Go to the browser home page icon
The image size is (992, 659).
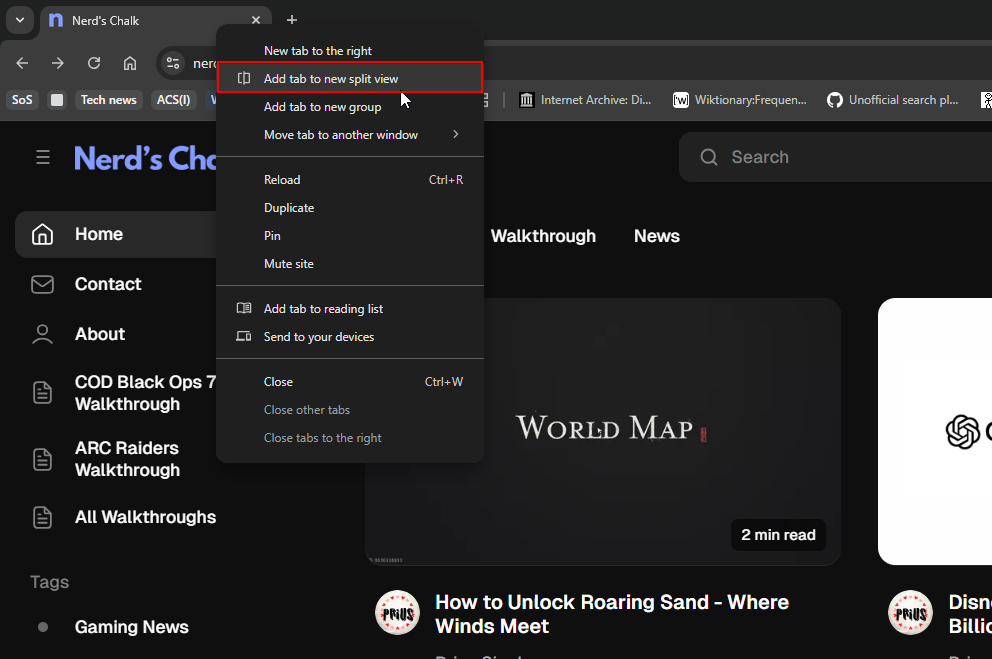[x=130, y=63]
